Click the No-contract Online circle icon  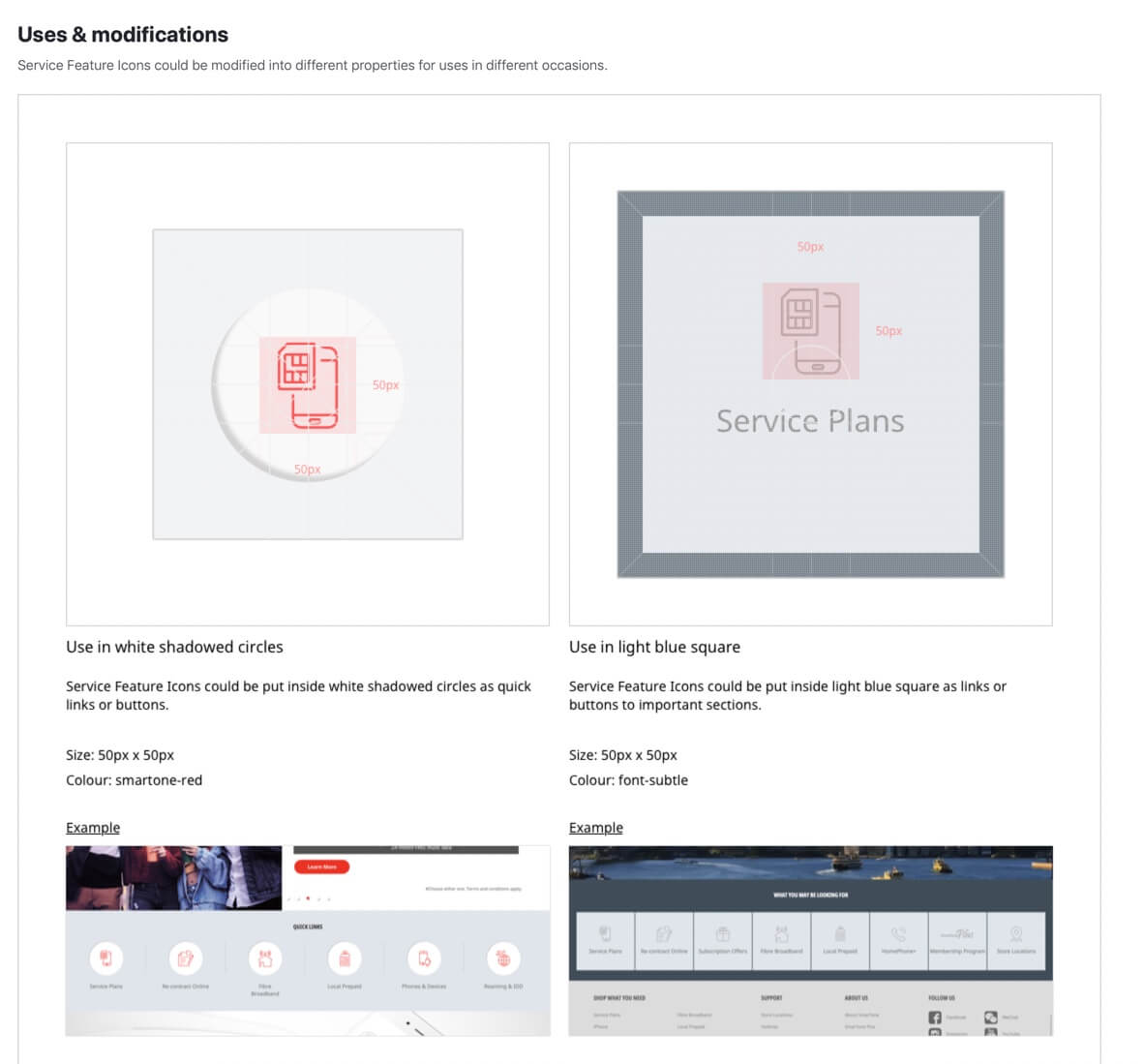click(x=185, y=958)
